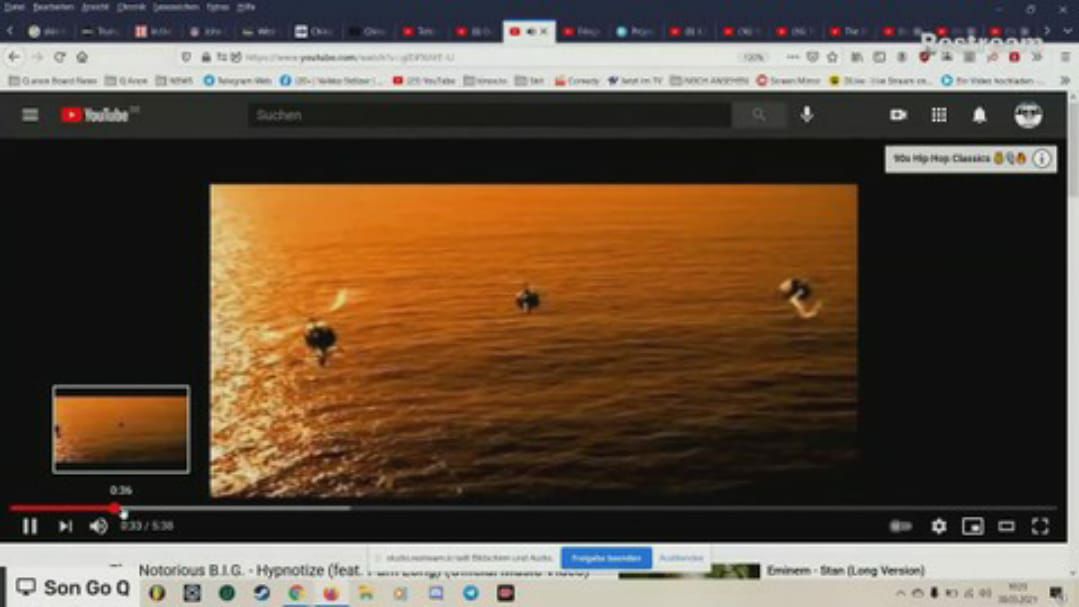Screen dimensions: 1079x607
Task: Start voice search with microphone icon
Action: (x=806, y=115)
